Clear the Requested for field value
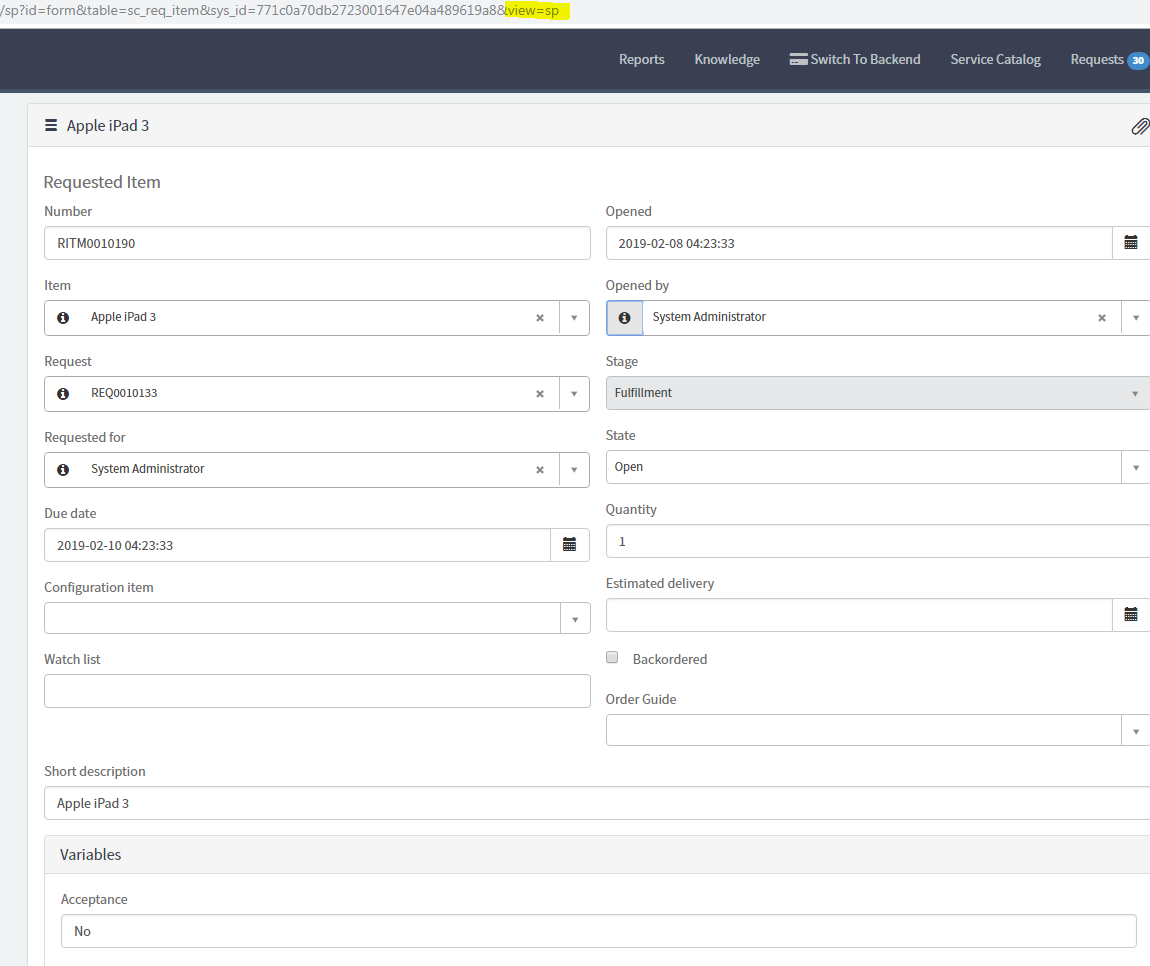The height and width of the screenshot is (966, 1150). pyautogui.click(x=540, y=469)
